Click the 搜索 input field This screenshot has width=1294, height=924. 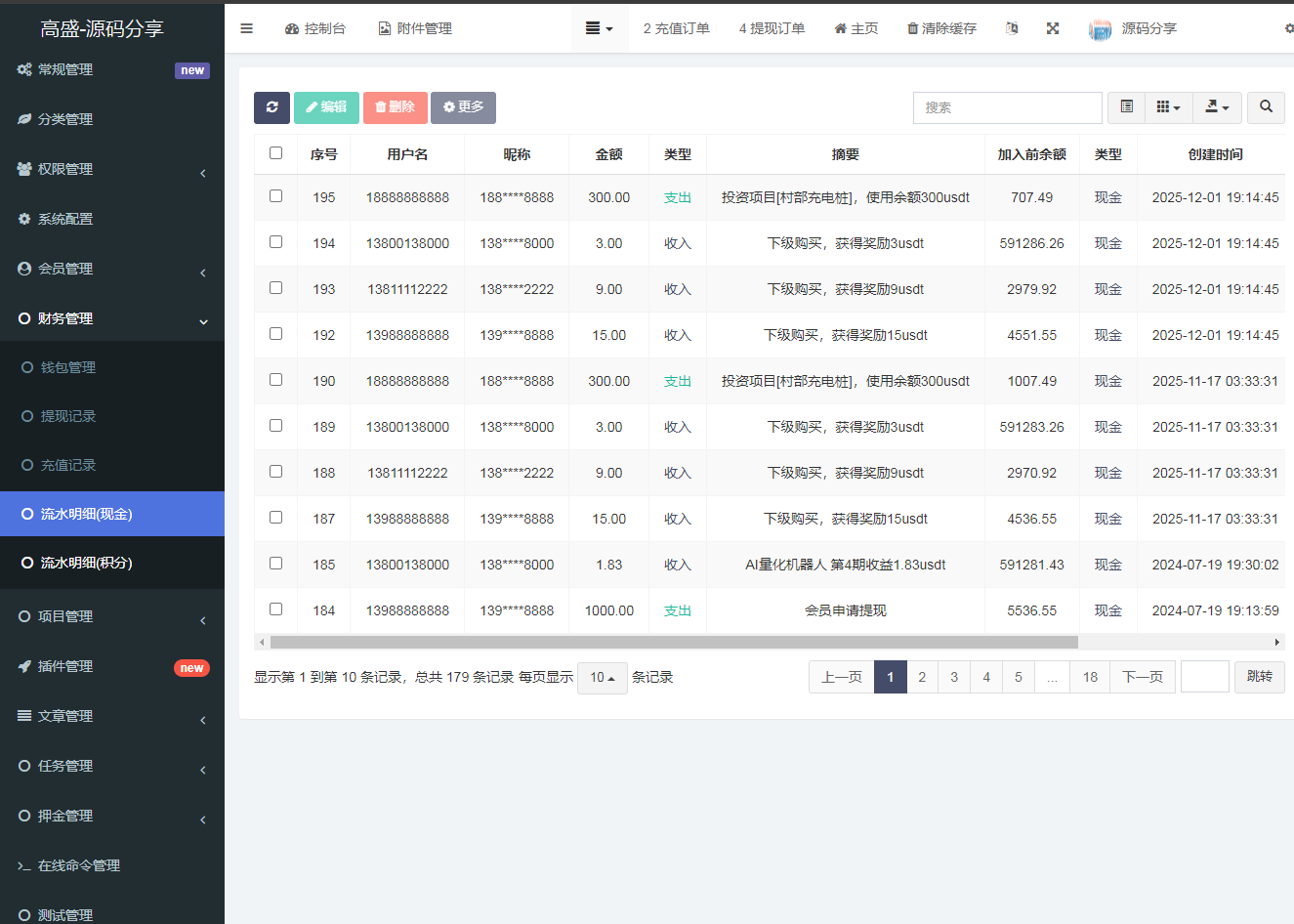pyautogui.click(x=1007, y=107)
